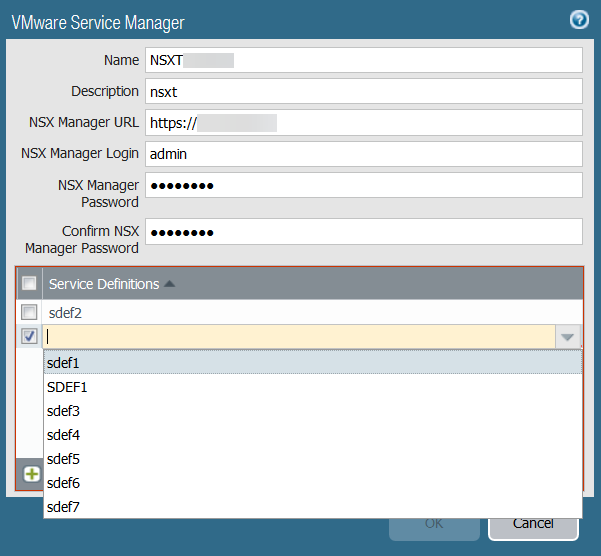Select uppercase SDEF1 option
601x556 pixels.
(67, 387)
